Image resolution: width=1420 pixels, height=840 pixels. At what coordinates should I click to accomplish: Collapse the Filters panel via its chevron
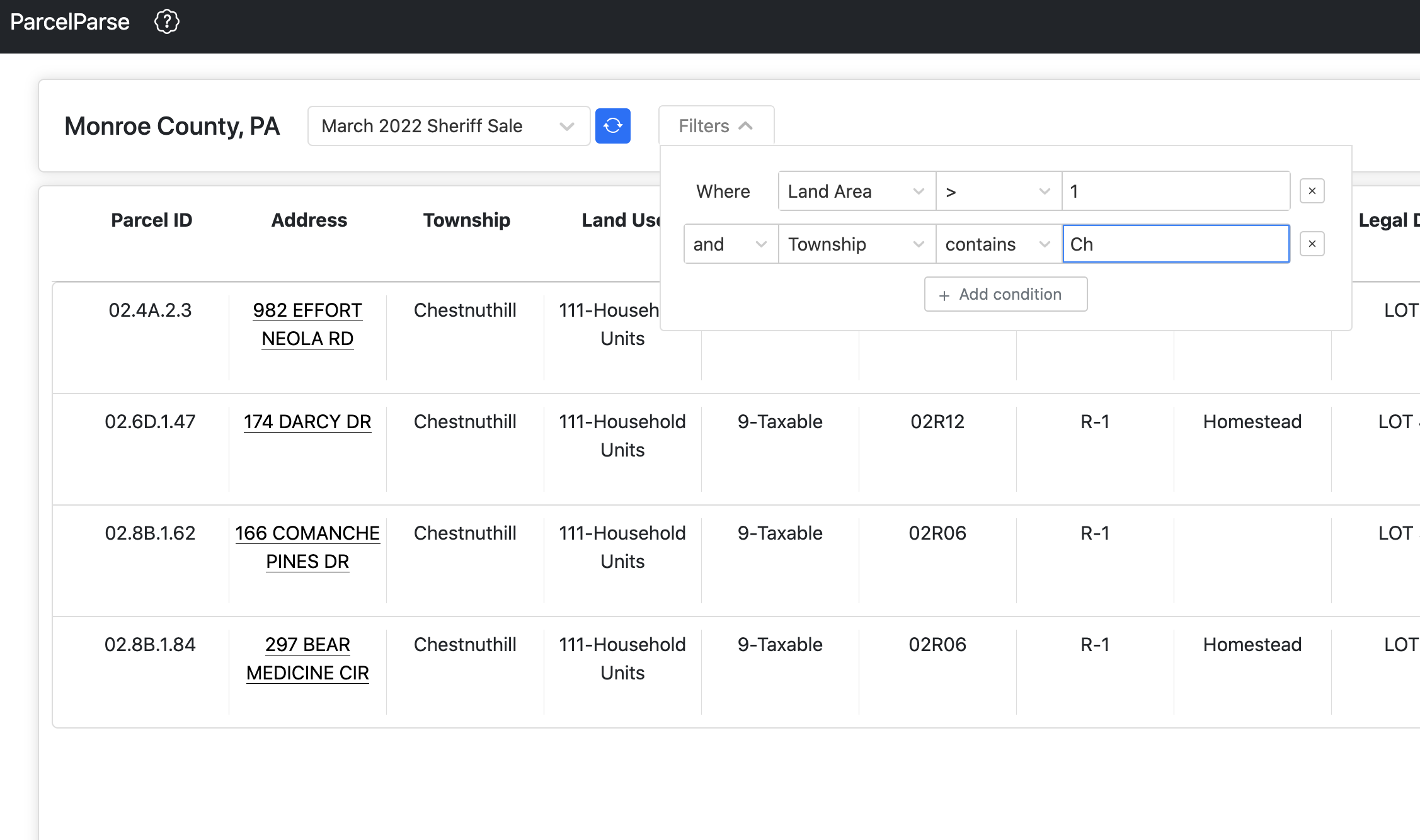[x=747, y=125]
